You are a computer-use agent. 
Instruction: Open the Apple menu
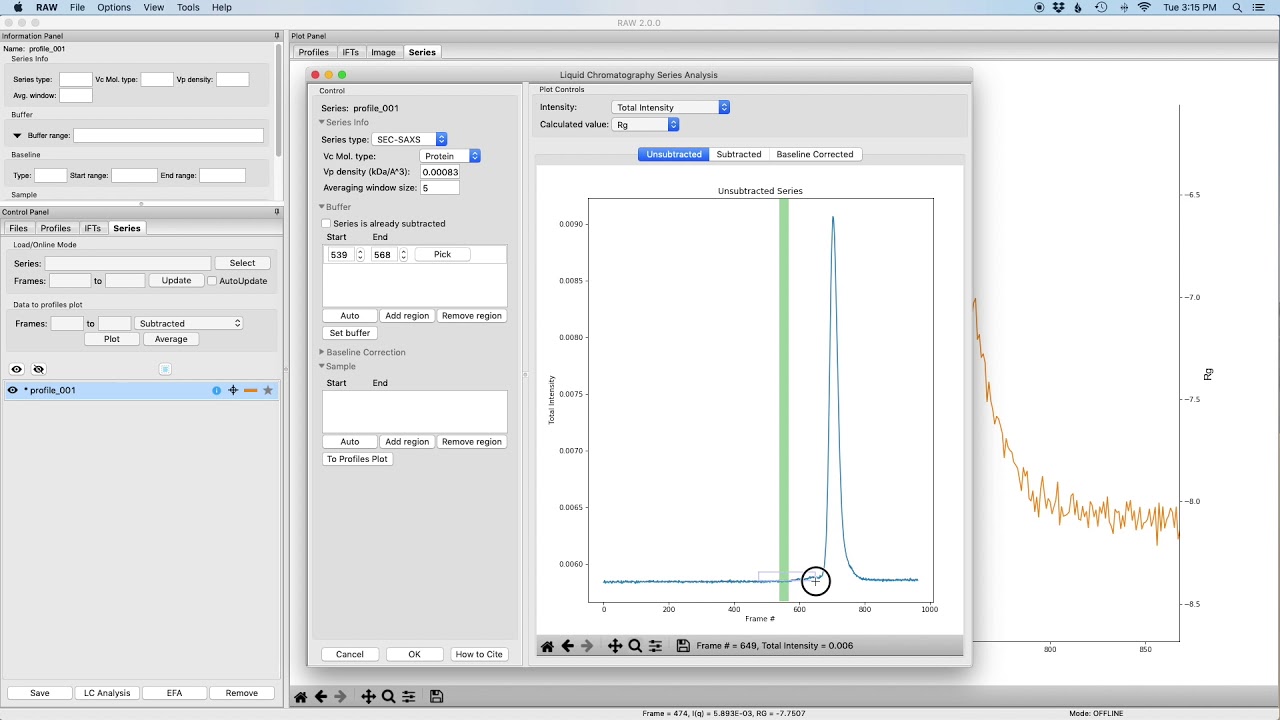18,7
